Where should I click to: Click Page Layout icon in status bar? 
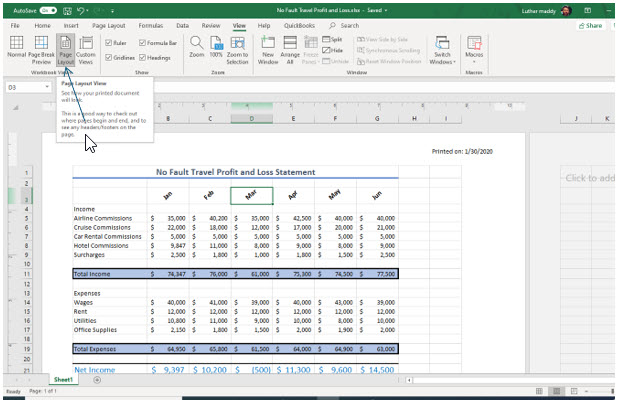click(557, 391)
